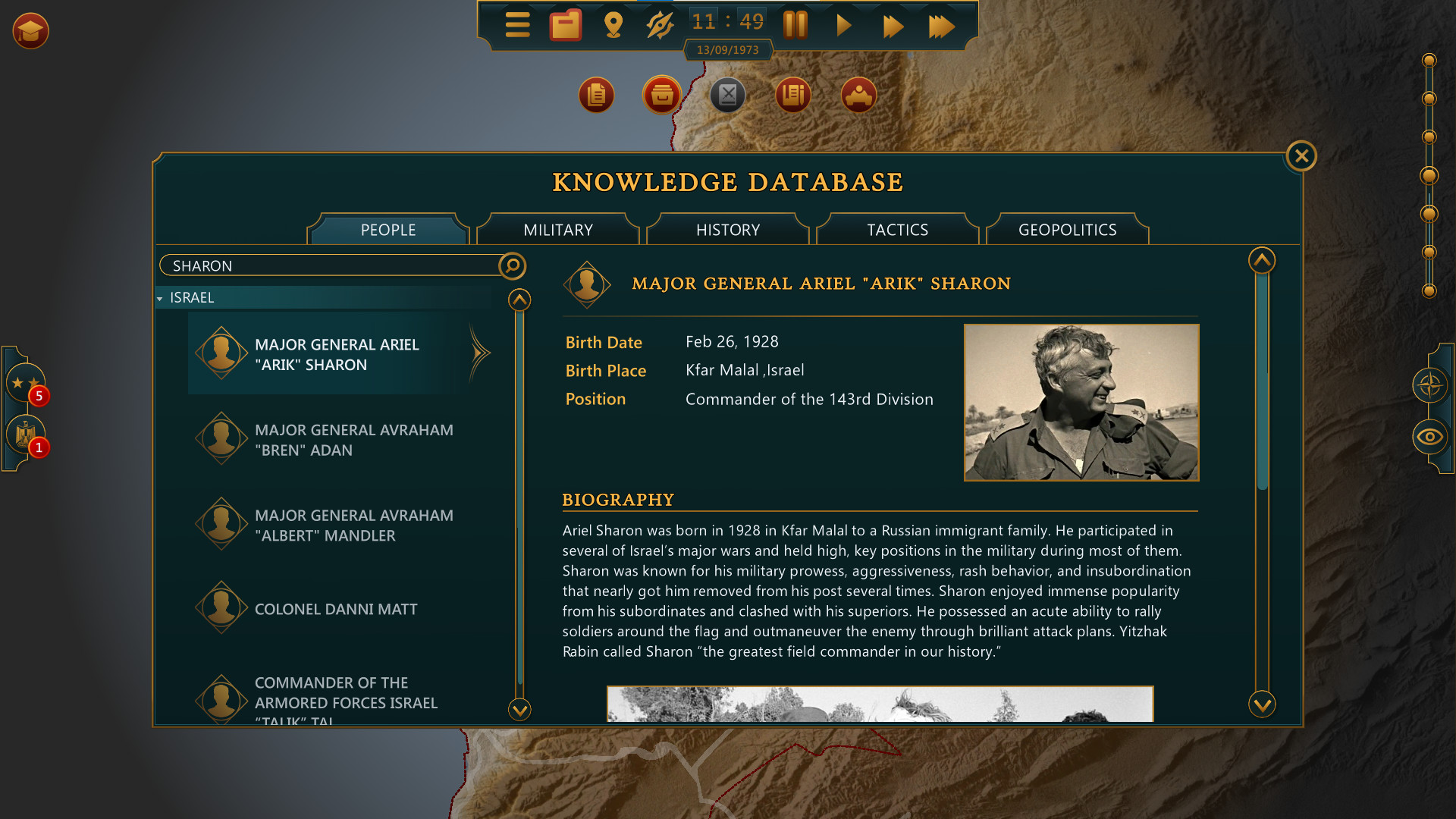Open the highlighted archive icon

(x=661, y=96)
